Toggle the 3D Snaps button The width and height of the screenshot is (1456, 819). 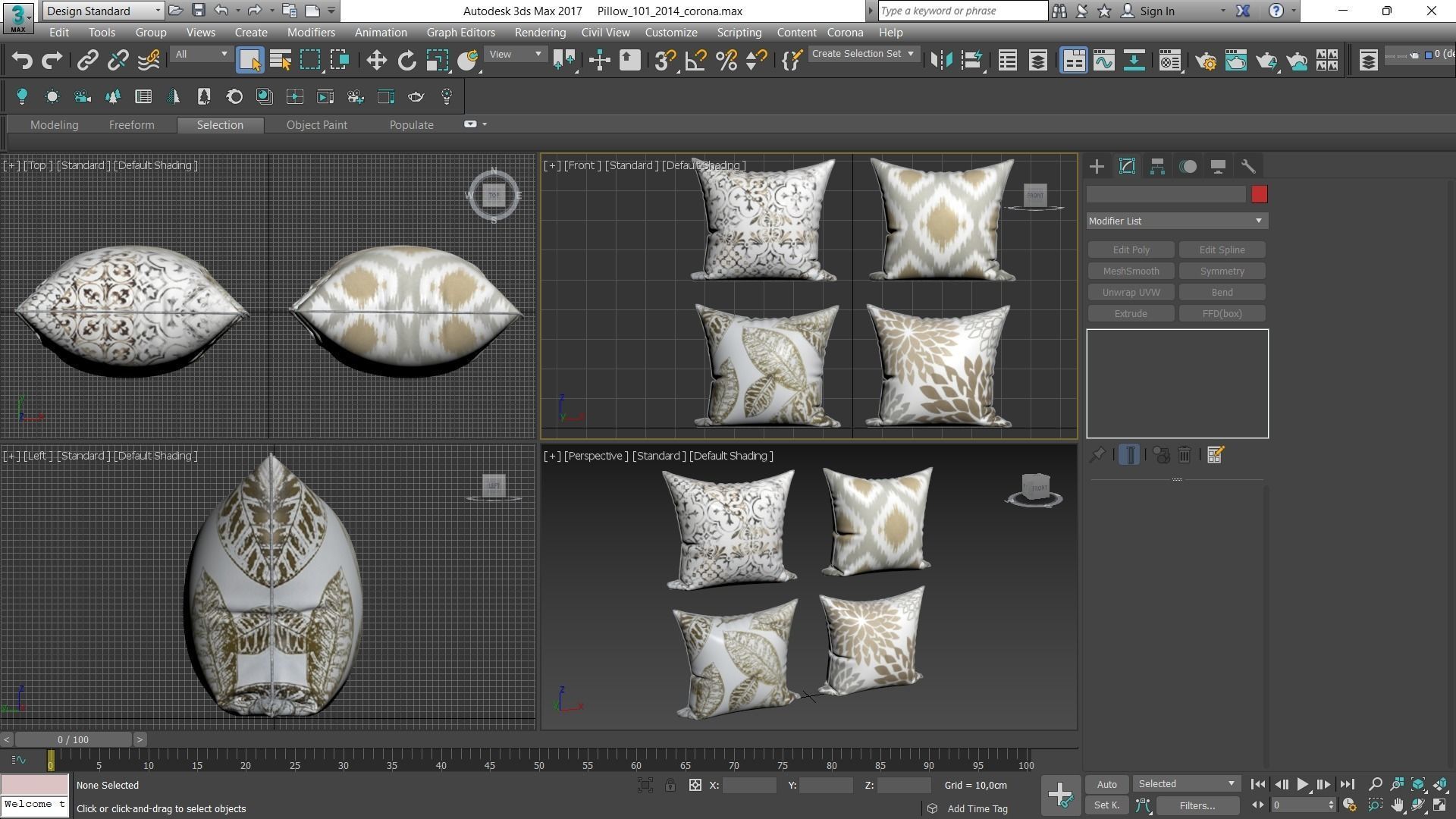[x=665, y=60]
